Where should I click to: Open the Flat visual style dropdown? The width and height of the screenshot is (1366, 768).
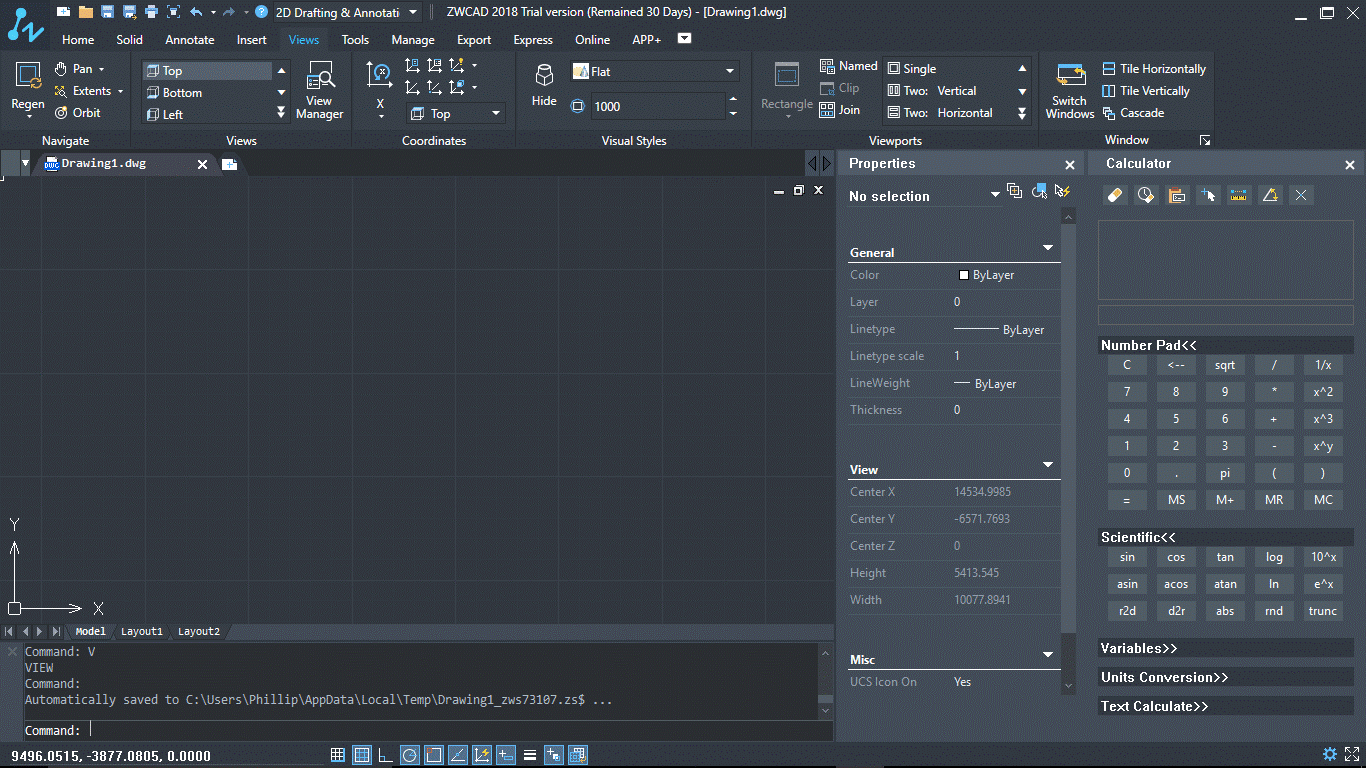pos(655,71)
